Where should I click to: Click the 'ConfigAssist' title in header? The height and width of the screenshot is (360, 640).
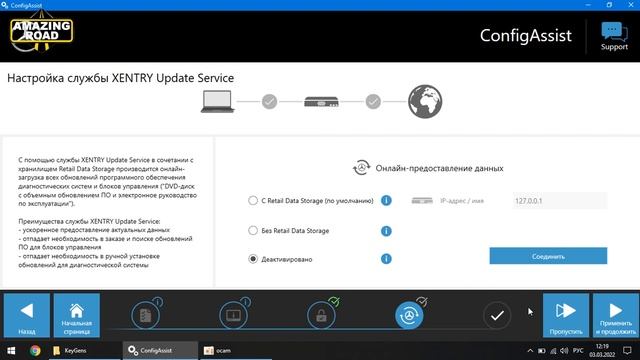click(x=526, y=36)
